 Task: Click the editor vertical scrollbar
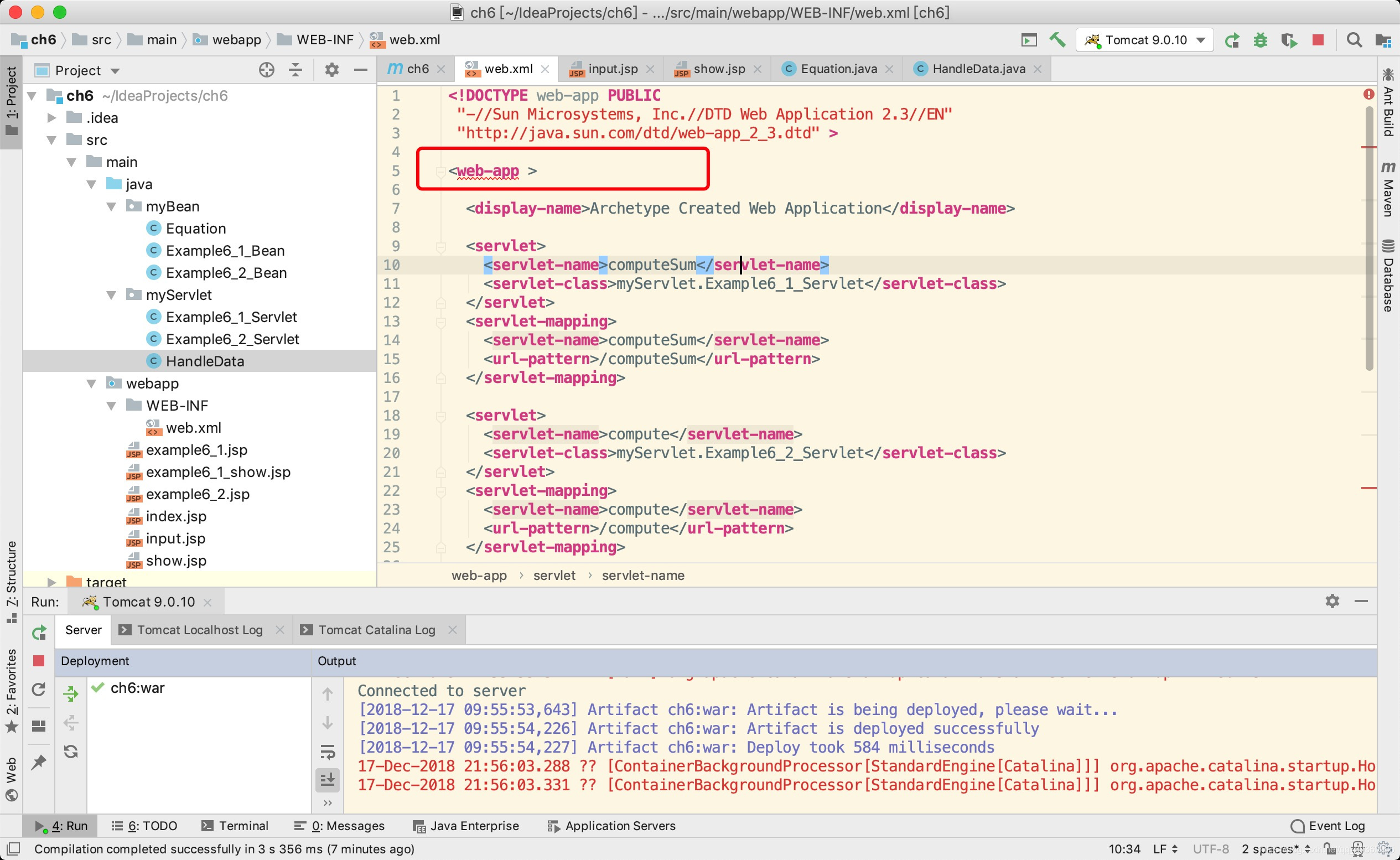[x=1368, y=239]
